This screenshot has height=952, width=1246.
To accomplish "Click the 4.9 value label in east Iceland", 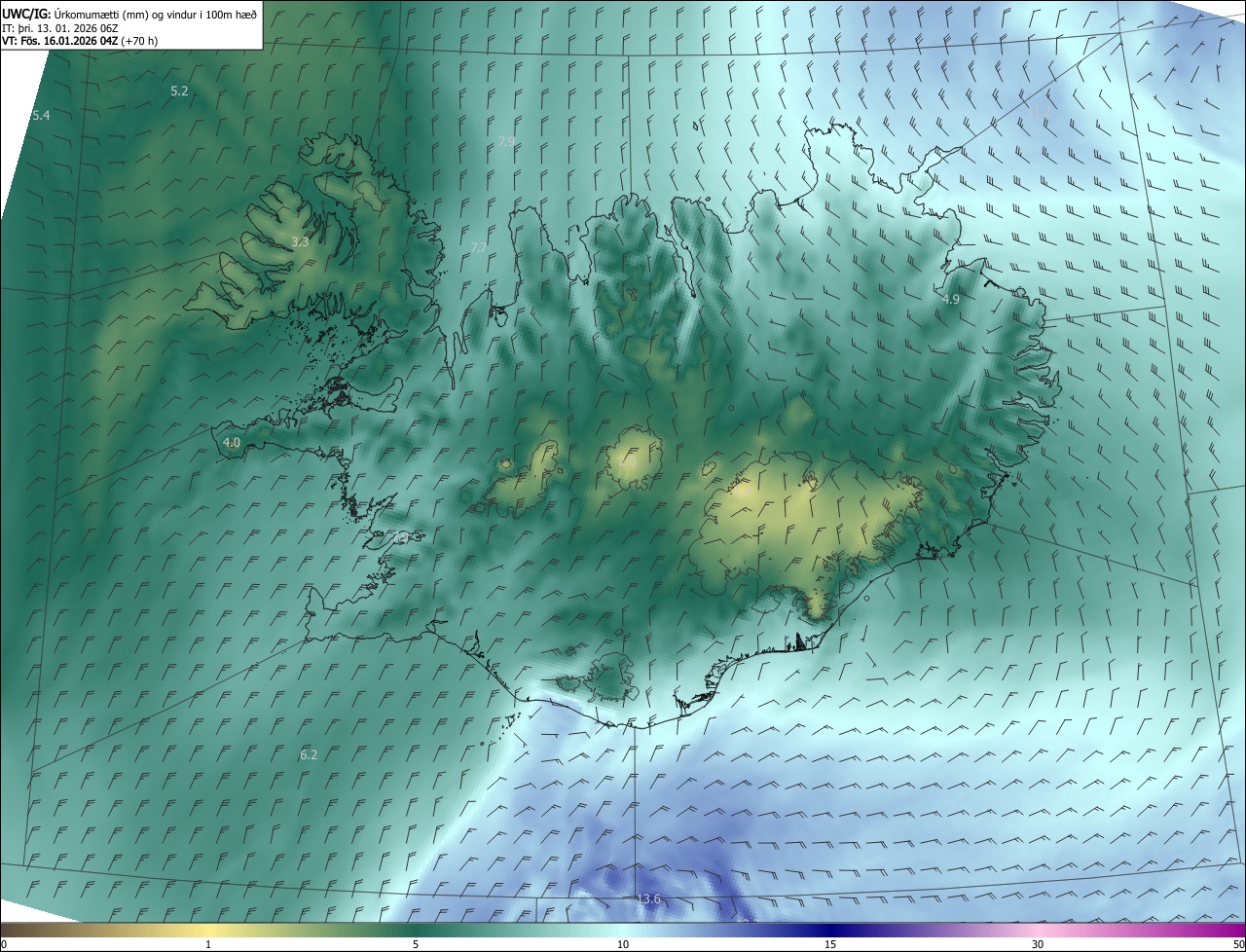I will 951,299.
